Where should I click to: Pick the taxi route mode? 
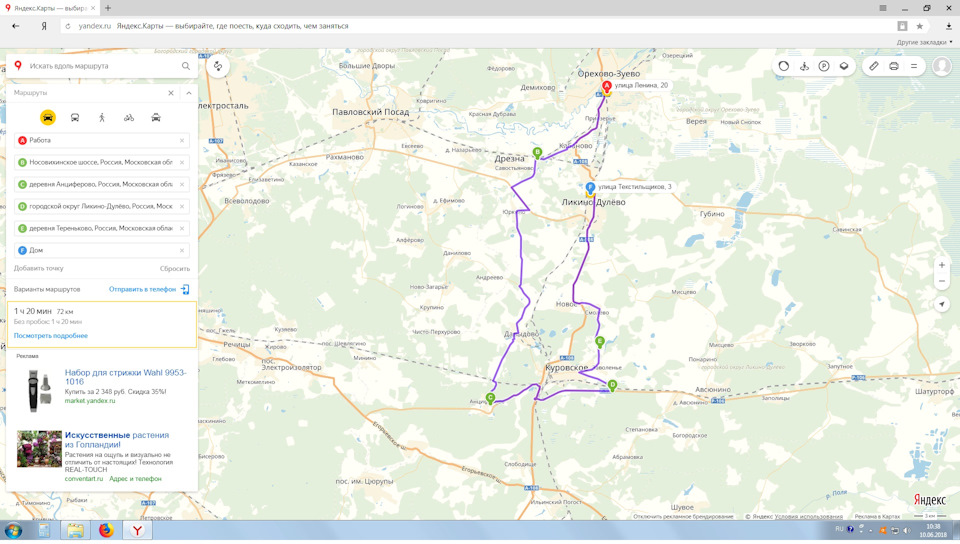click(x=156, y=117)
